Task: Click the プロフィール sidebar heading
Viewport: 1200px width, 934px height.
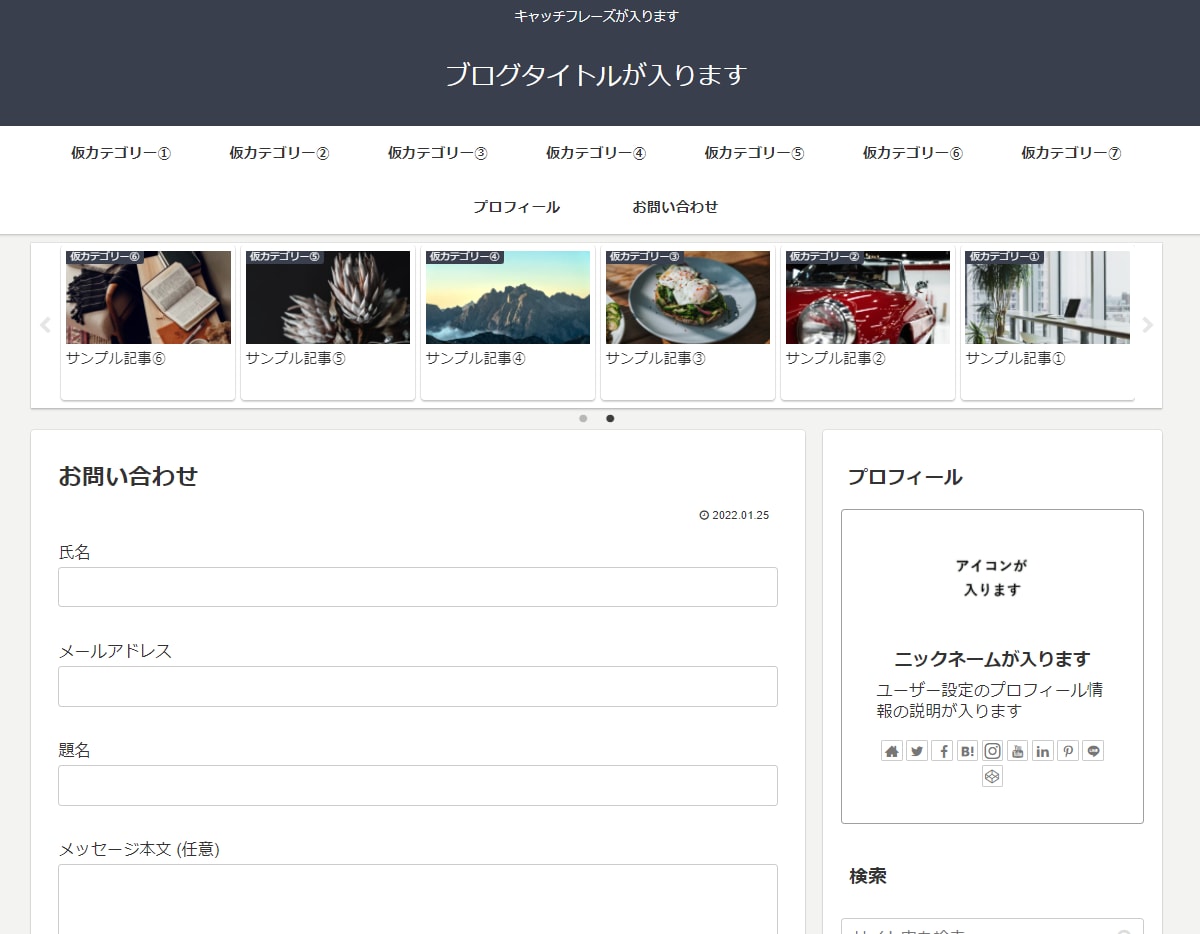Action: (x=905, y=477)
